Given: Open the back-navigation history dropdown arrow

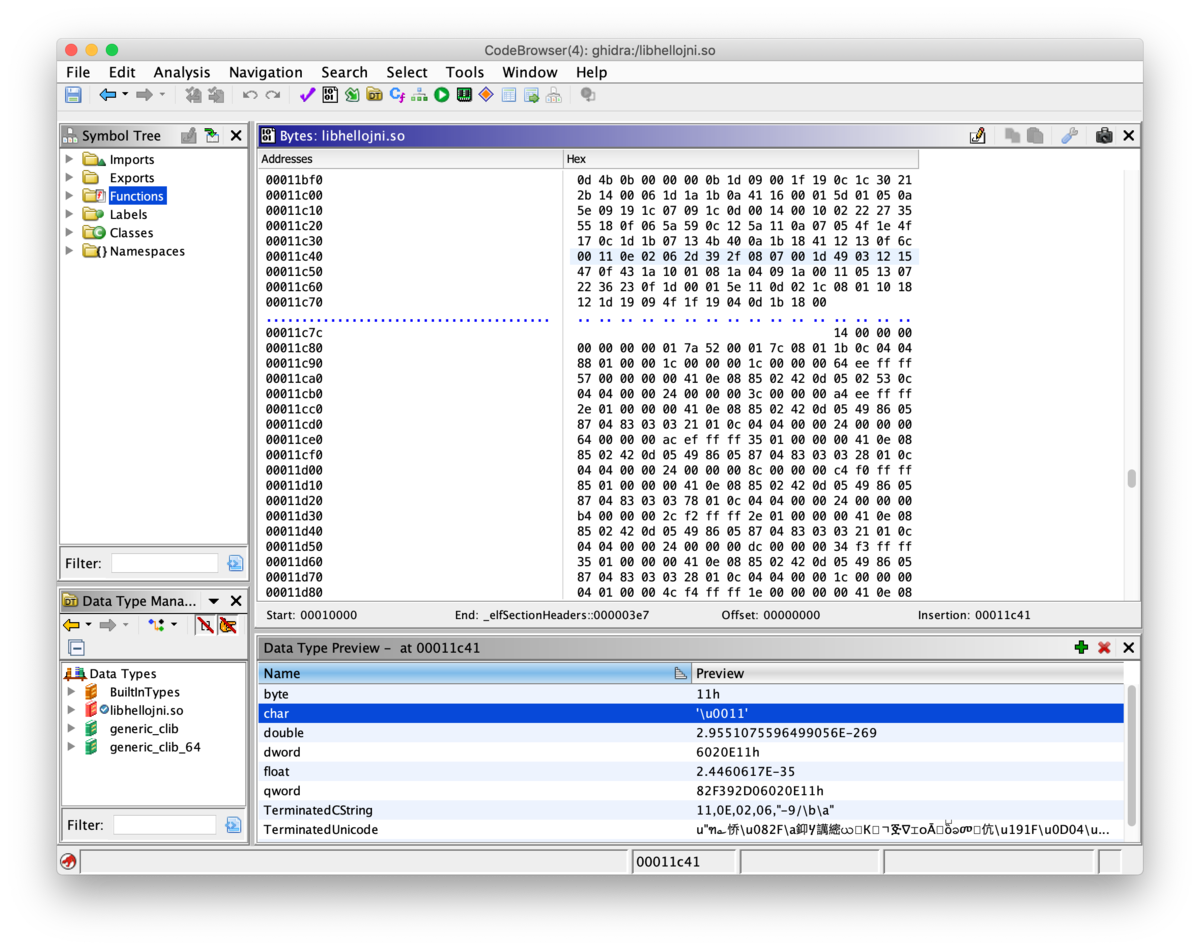Looking at the screenshot, I should click(125, 95).
